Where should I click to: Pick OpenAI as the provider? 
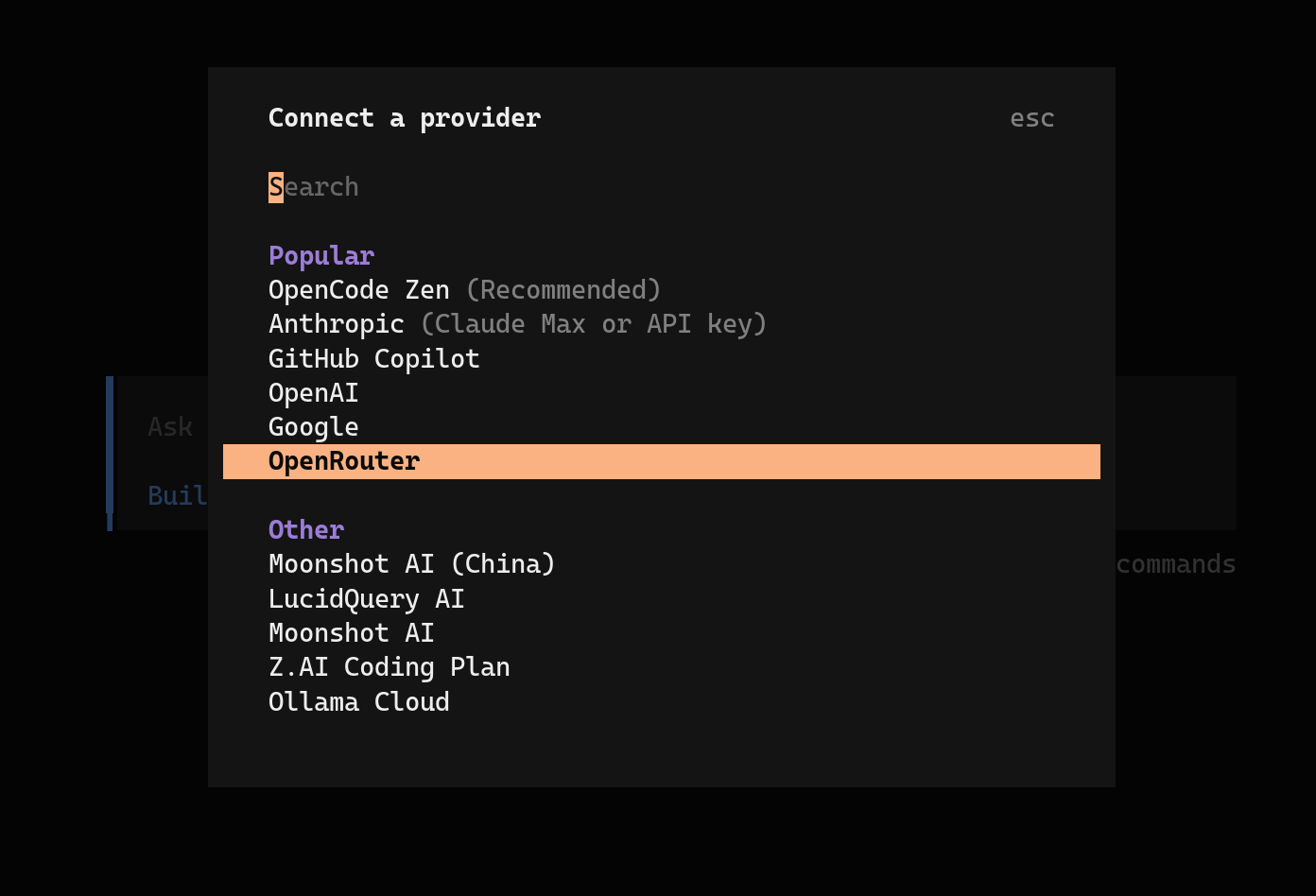click(x=314, y=393)
